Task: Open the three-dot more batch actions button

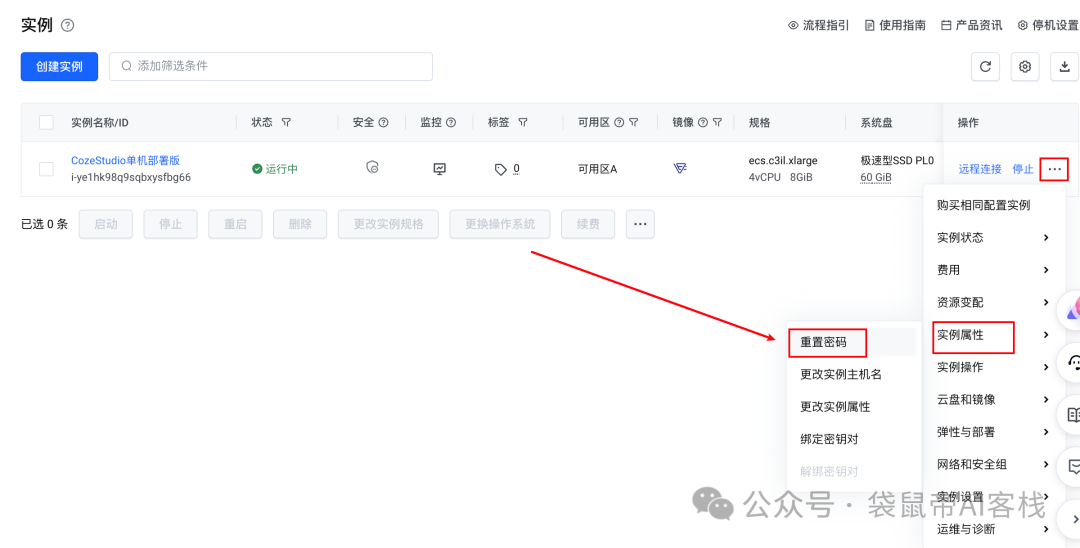Action: coord(640,224)
